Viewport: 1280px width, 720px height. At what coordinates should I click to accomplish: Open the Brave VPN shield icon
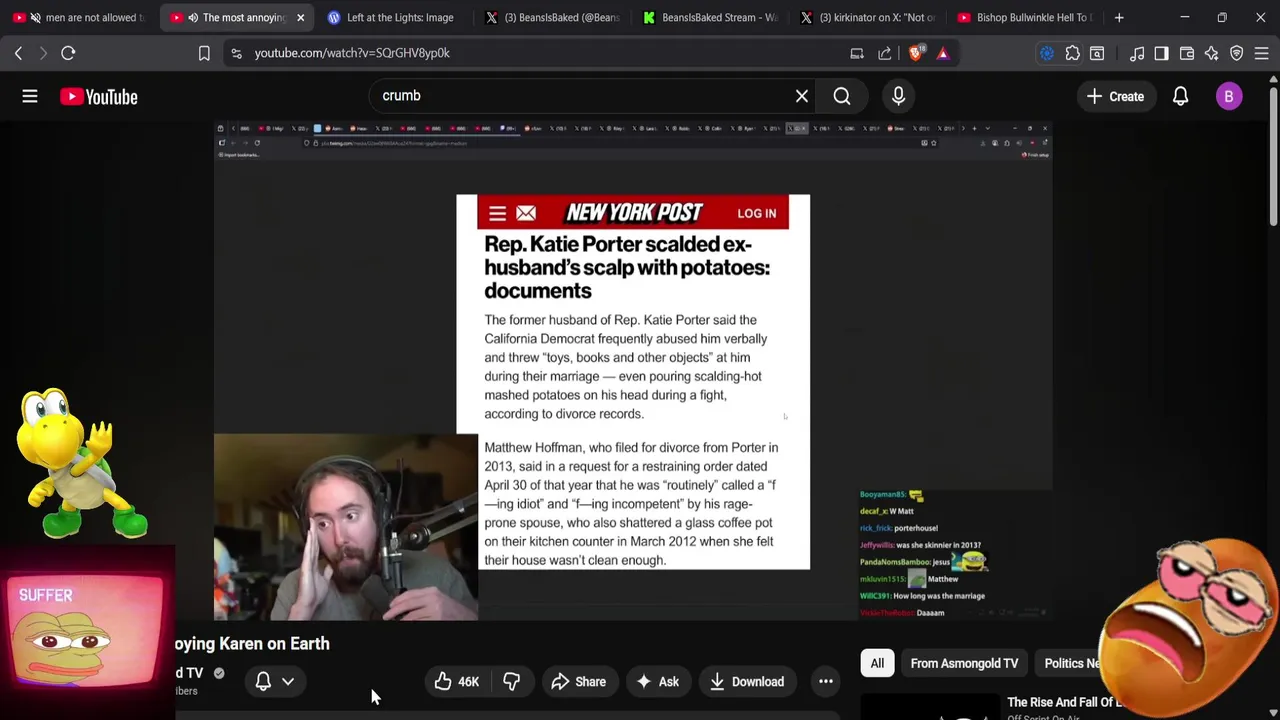pyautogui.click(x=1237, y=53)
